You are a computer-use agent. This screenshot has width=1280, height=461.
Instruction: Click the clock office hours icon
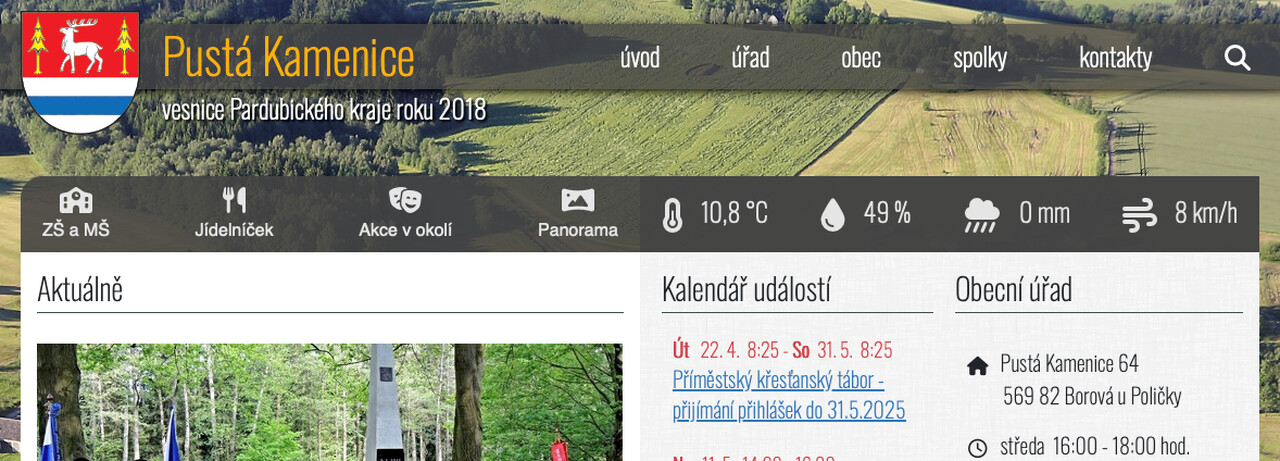tap(978, 447)
